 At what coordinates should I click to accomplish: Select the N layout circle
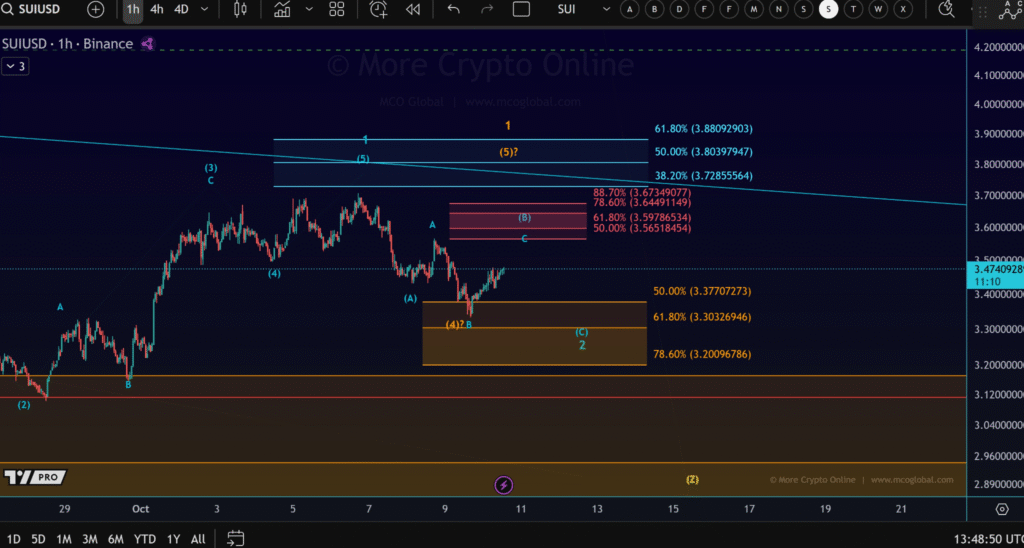pos(778,9)
